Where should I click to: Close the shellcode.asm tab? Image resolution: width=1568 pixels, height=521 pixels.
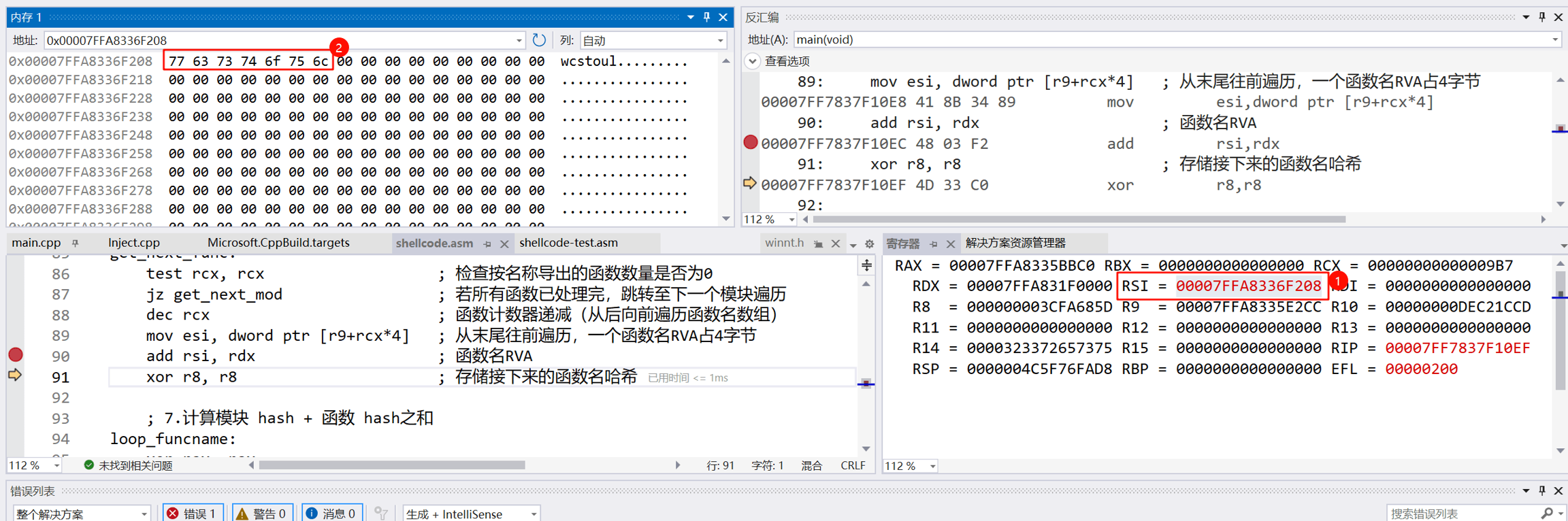coord(504,243)
